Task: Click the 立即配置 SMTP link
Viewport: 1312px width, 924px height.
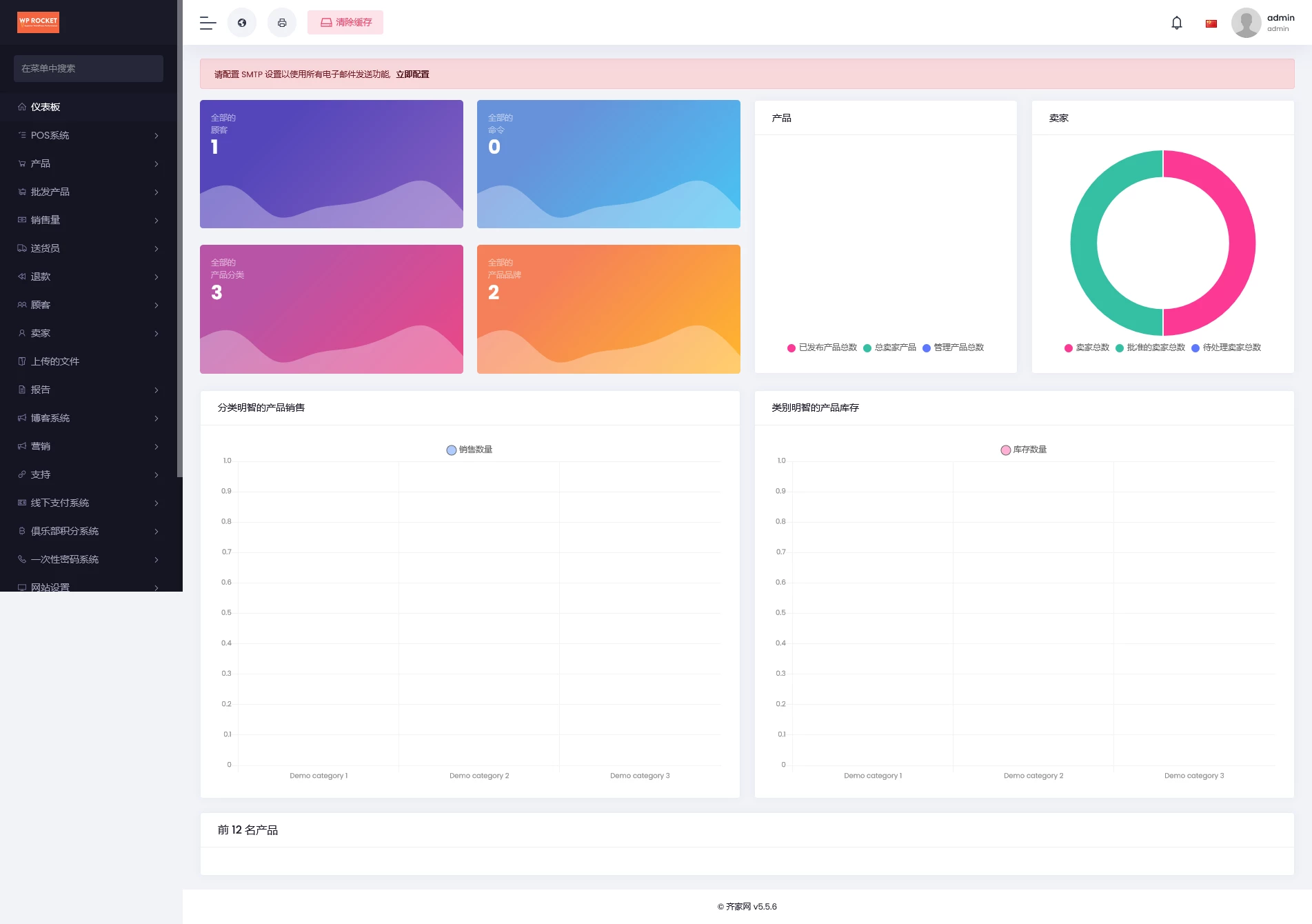Action: point(412,74)
